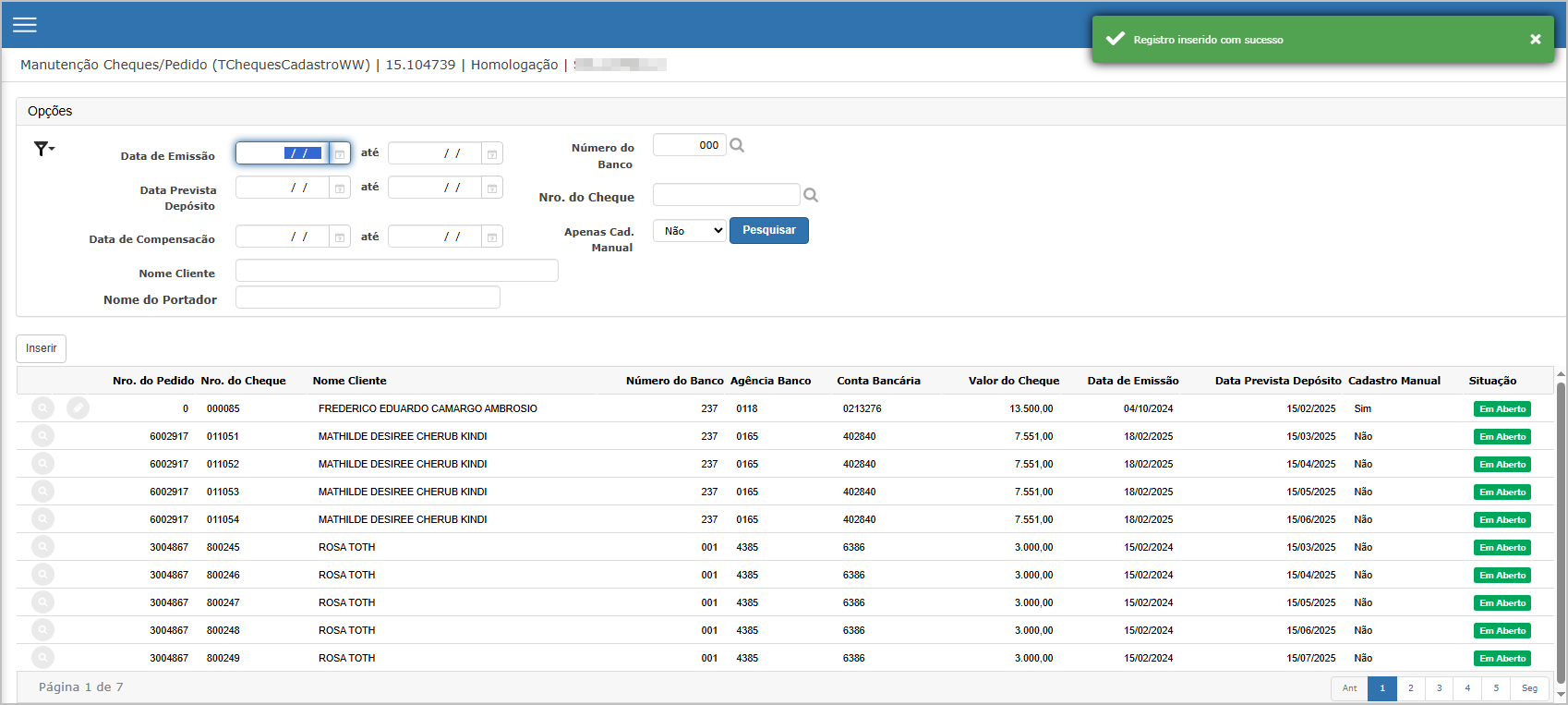Sort by Situação column header
The width and height of the screenshot is (1568, 705).
click(1492, 381)
